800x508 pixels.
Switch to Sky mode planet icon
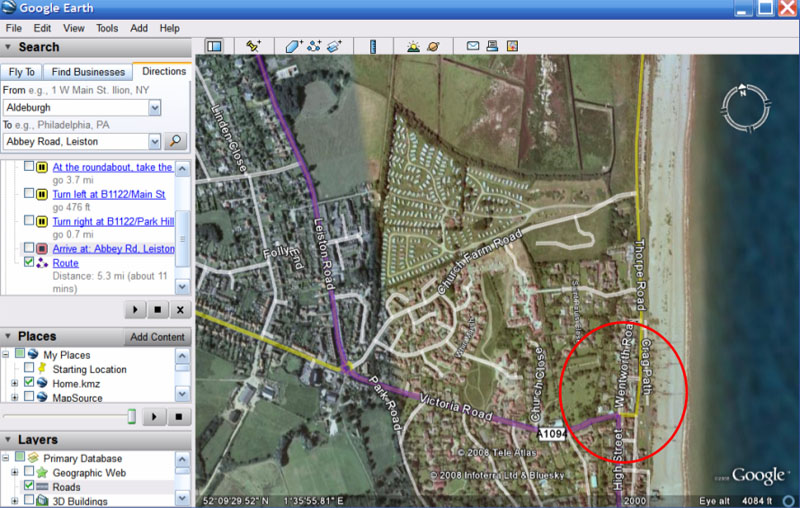(433, 47)
